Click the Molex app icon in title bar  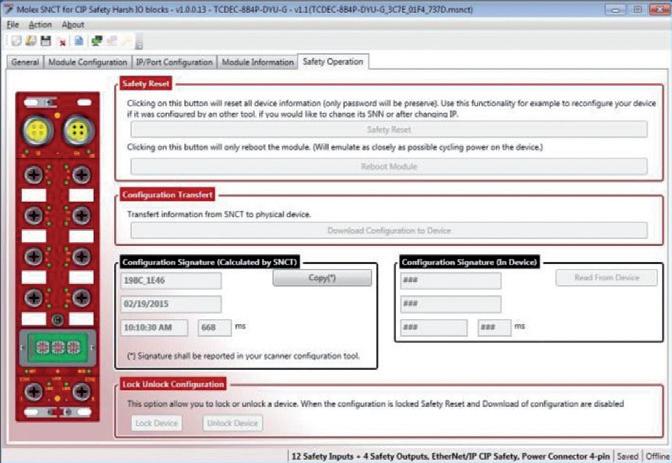[8, 9]
